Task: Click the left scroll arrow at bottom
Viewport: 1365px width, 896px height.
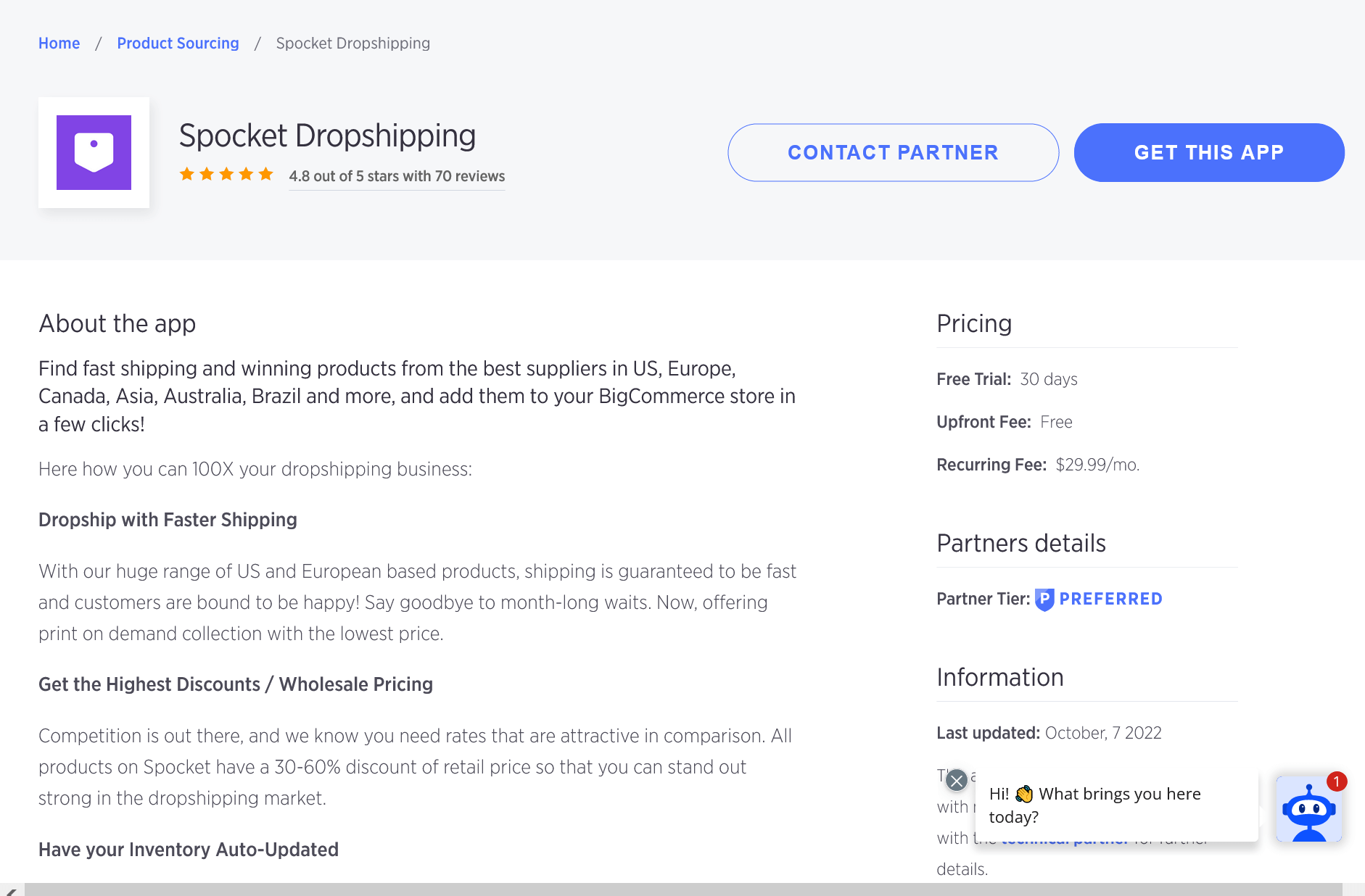Action: (11, 890)
